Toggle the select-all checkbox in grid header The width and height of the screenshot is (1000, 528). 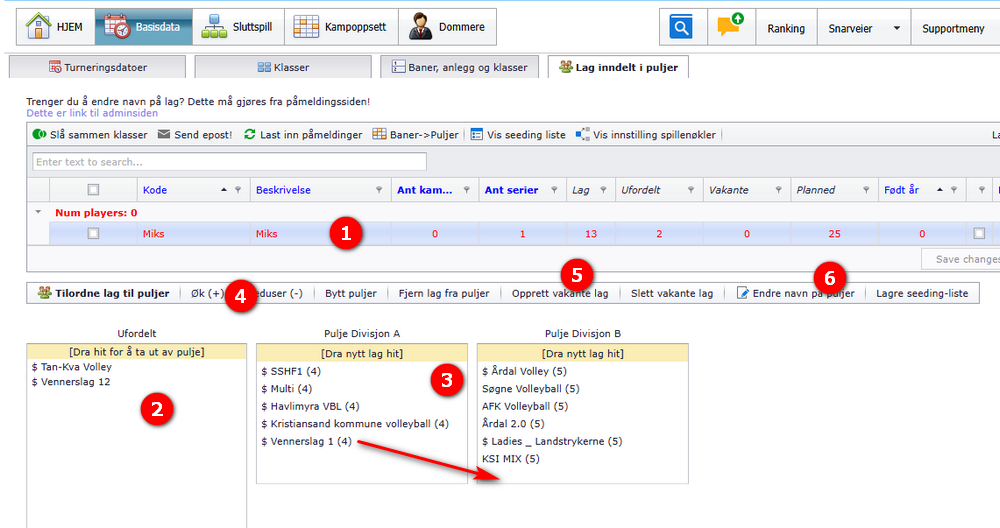(93, 189)
